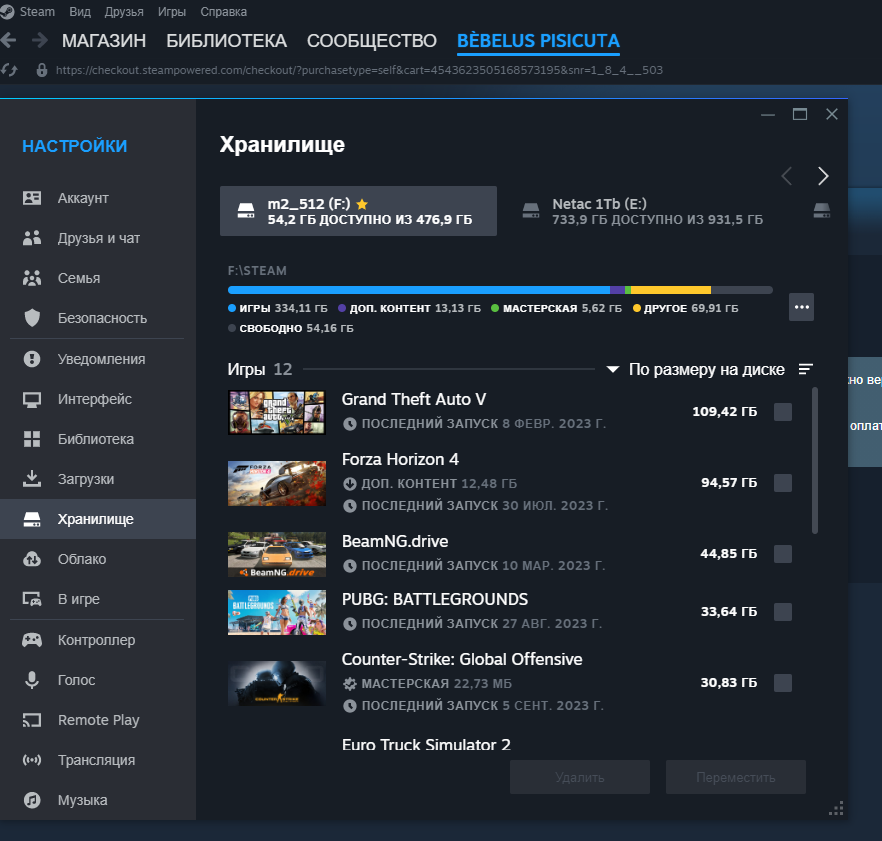Click the Переместить button

[x=736, y=777]
